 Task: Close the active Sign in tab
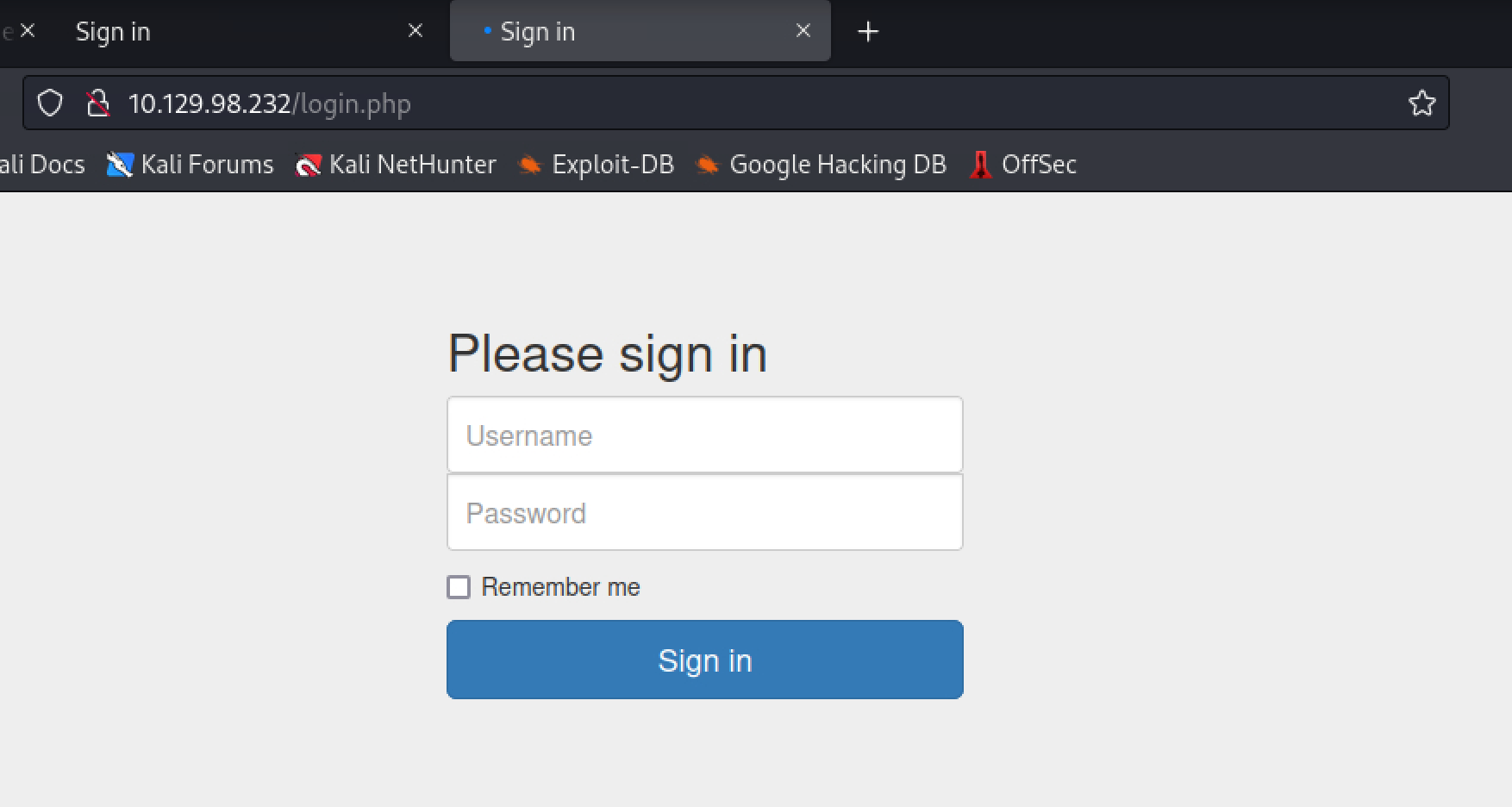click(x=803, y=31)
